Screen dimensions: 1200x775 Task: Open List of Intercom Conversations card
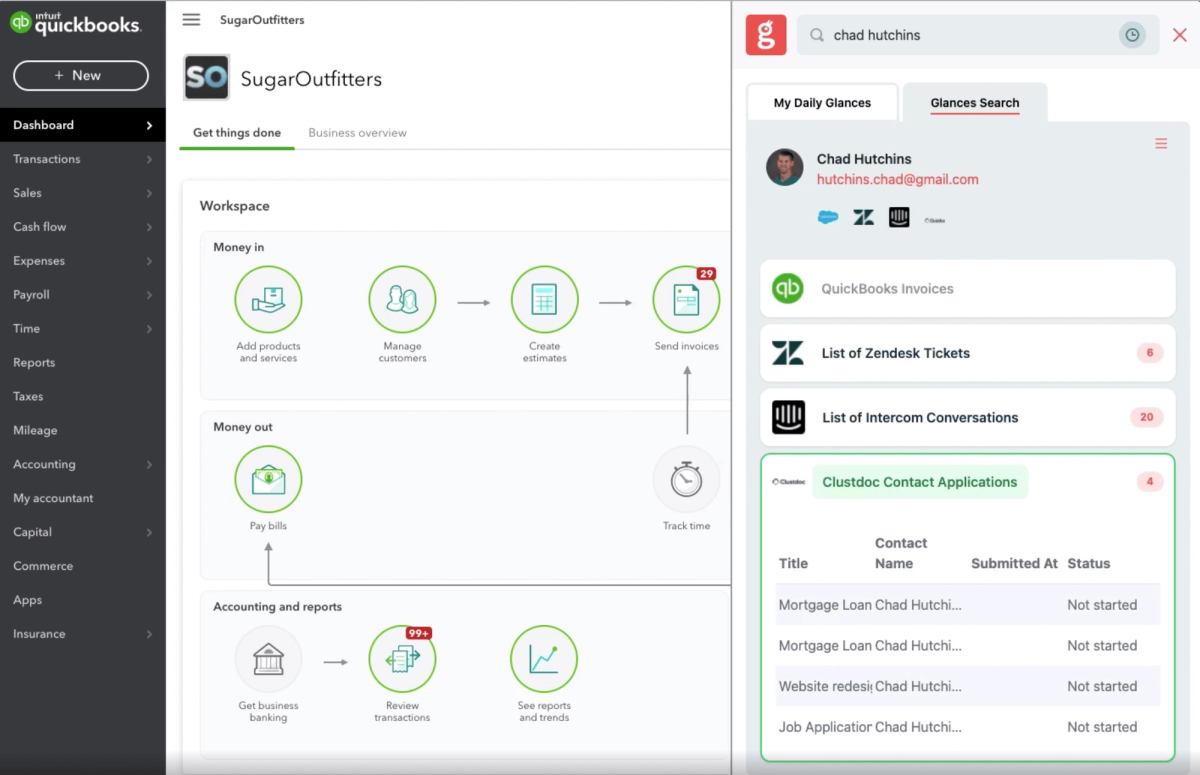click(x=967, y=417)
